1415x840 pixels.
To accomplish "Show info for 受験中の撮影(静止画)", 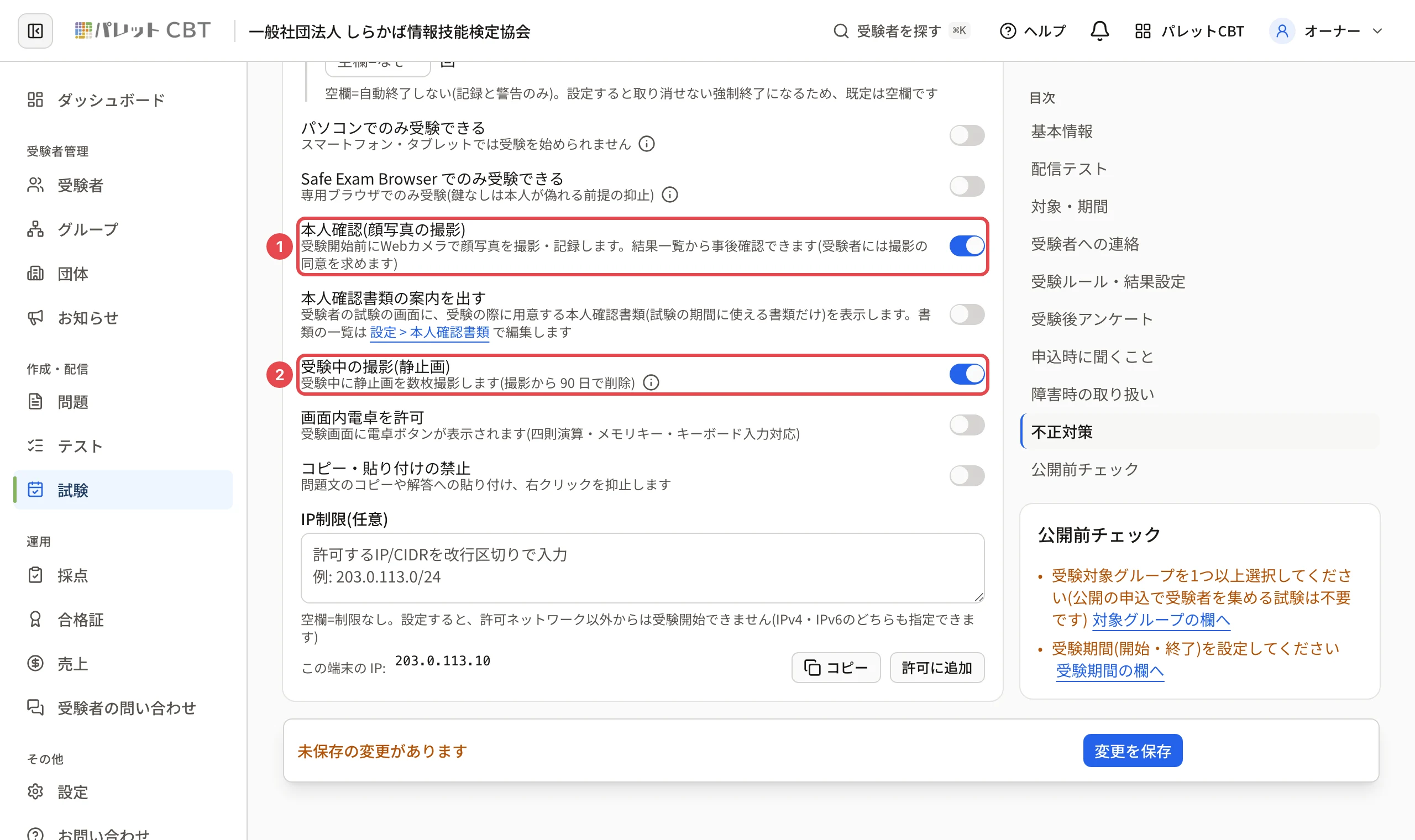I will (x=651, y=382).
